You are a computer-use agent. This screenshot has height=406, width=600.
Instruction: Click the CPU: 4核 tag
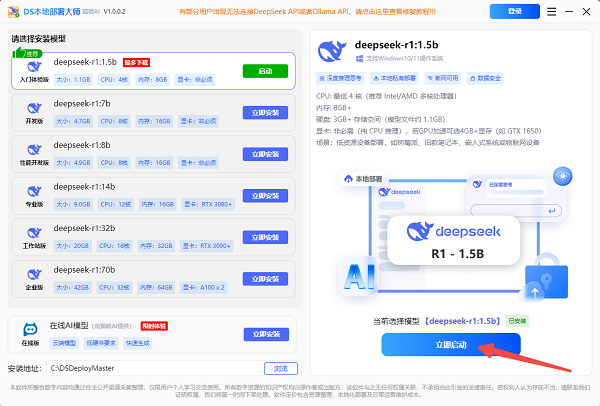pos(114,80)
